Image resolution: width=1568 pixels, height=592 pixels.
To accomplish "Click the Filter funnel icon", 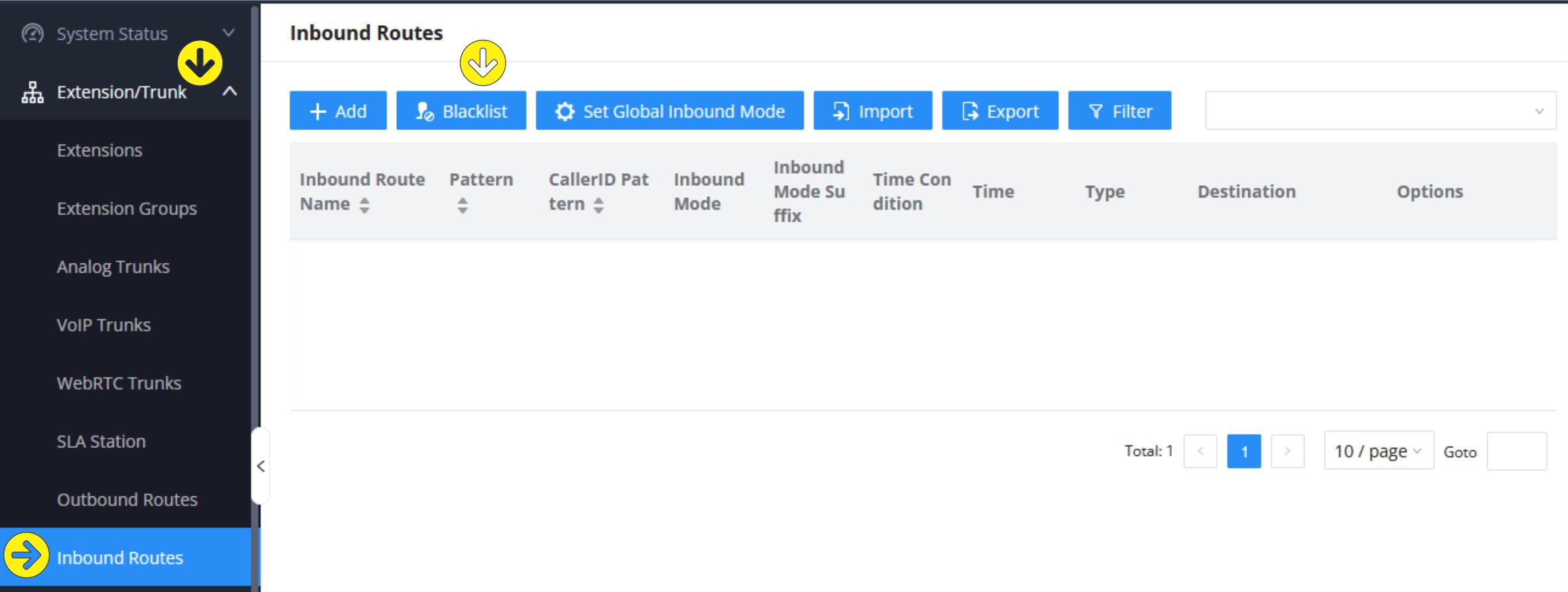I will pyautogui.click(x=1096, y=111).
